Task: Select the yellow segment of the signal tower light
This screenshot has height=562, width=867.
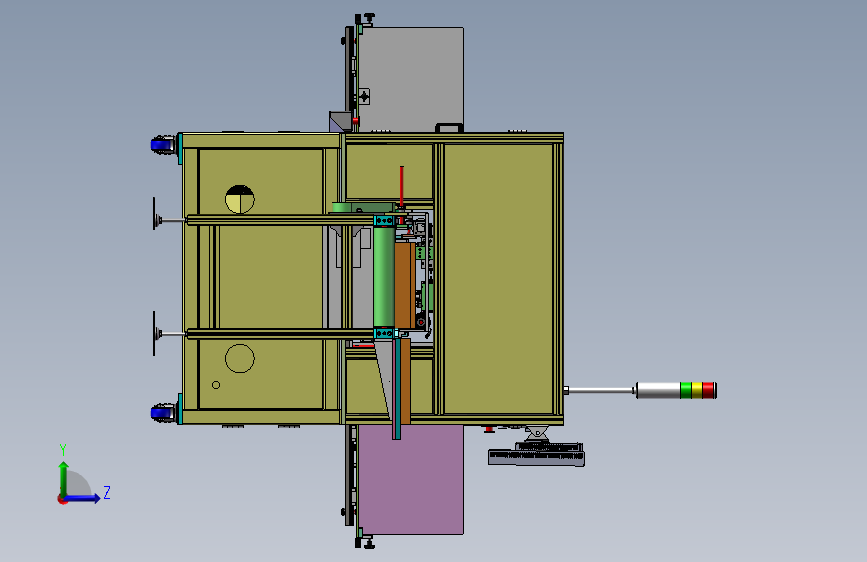Action: click(697, 390)
